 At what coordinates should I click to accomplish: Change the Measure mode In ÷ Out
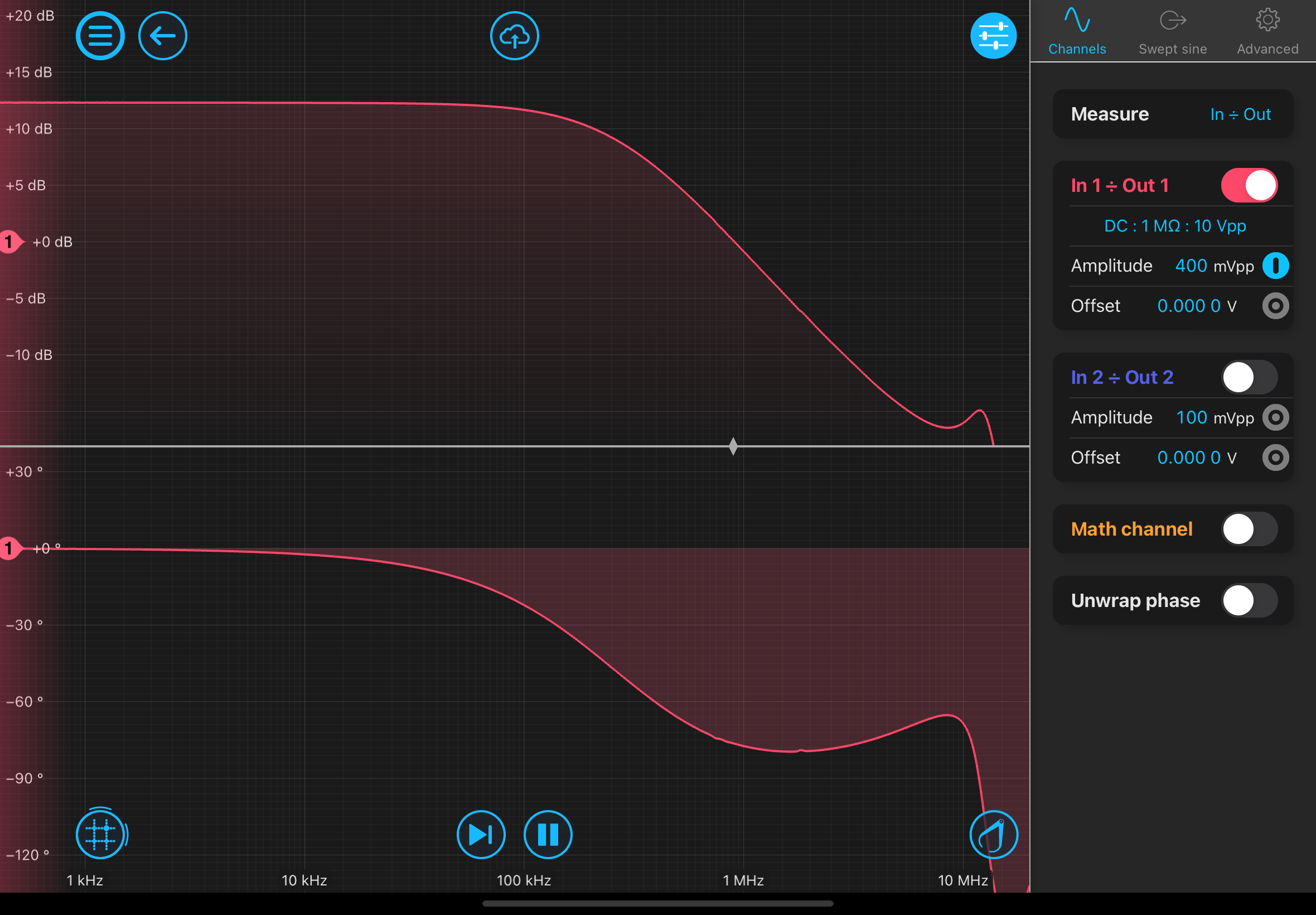pos(1240,114)
